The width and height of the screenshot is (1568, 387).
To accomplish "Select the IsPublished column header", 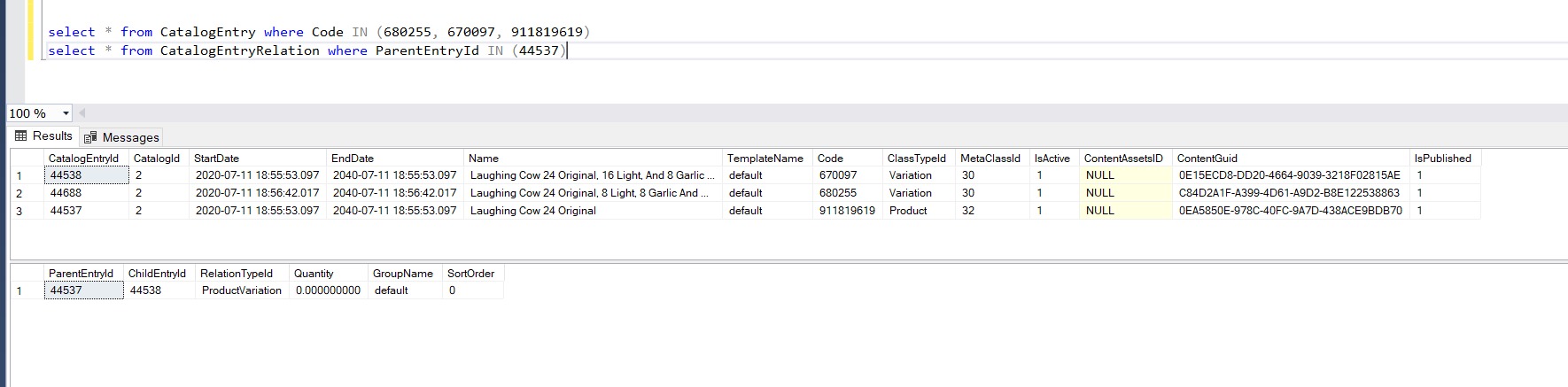I will click(x=1442, y=159).
